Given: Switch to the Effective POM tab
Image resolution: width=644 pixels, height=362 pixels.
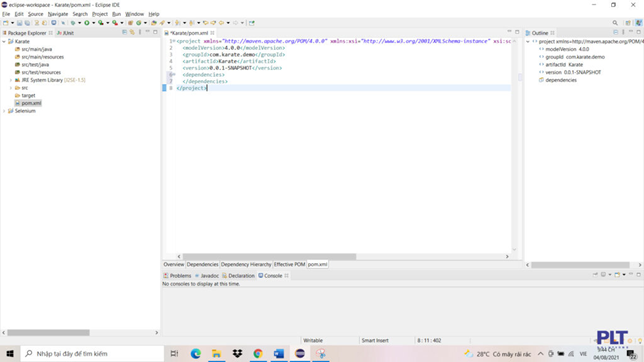Looking at the screenshot, I should click(x=290, y=264).
